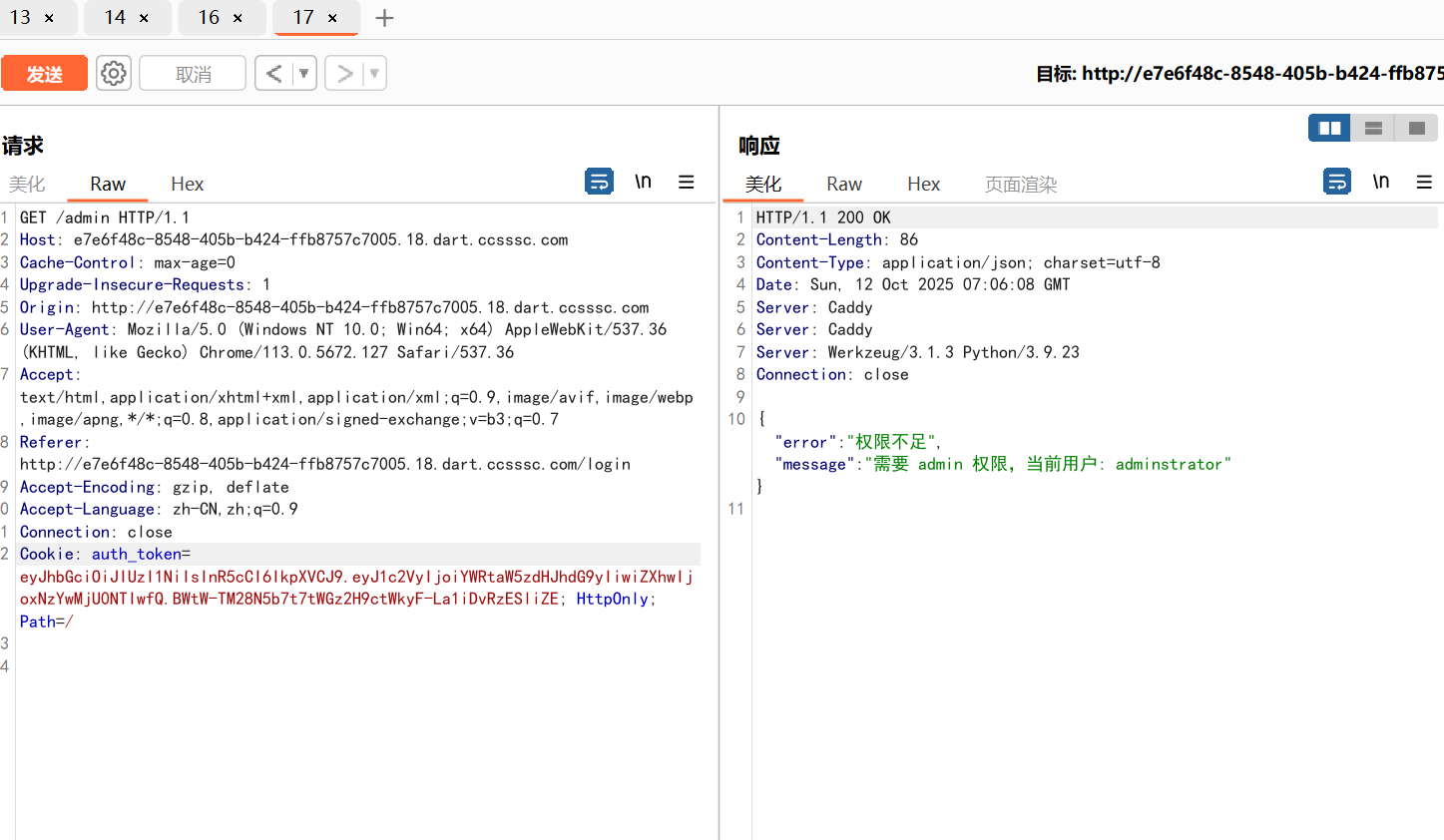The height and width of the screenshot is (840, 1444).
Task: Expand the back history dropdown arrow
Action: click(x=304, y=73)
